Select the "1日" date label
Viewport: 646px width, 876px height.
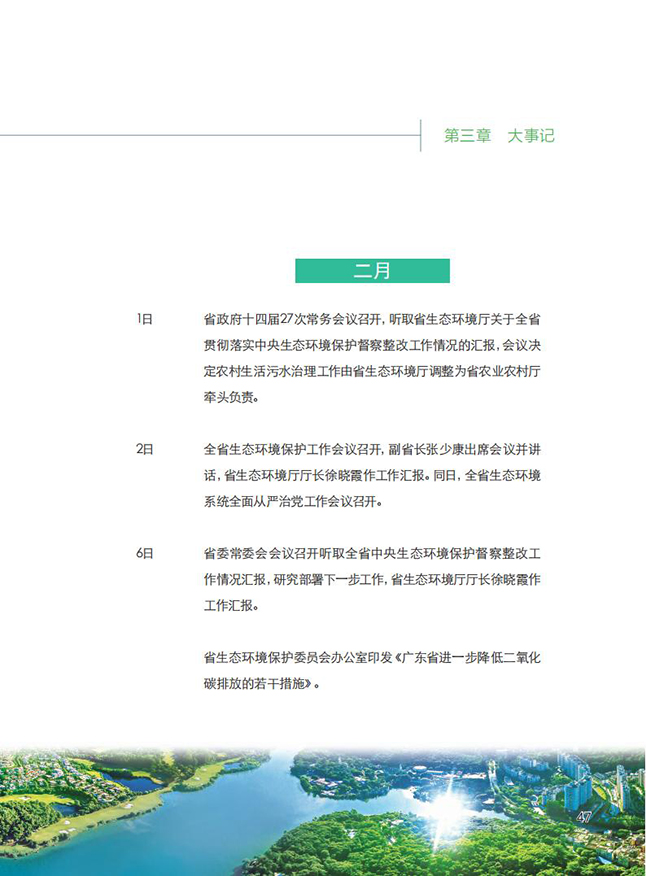click(145, 320)
